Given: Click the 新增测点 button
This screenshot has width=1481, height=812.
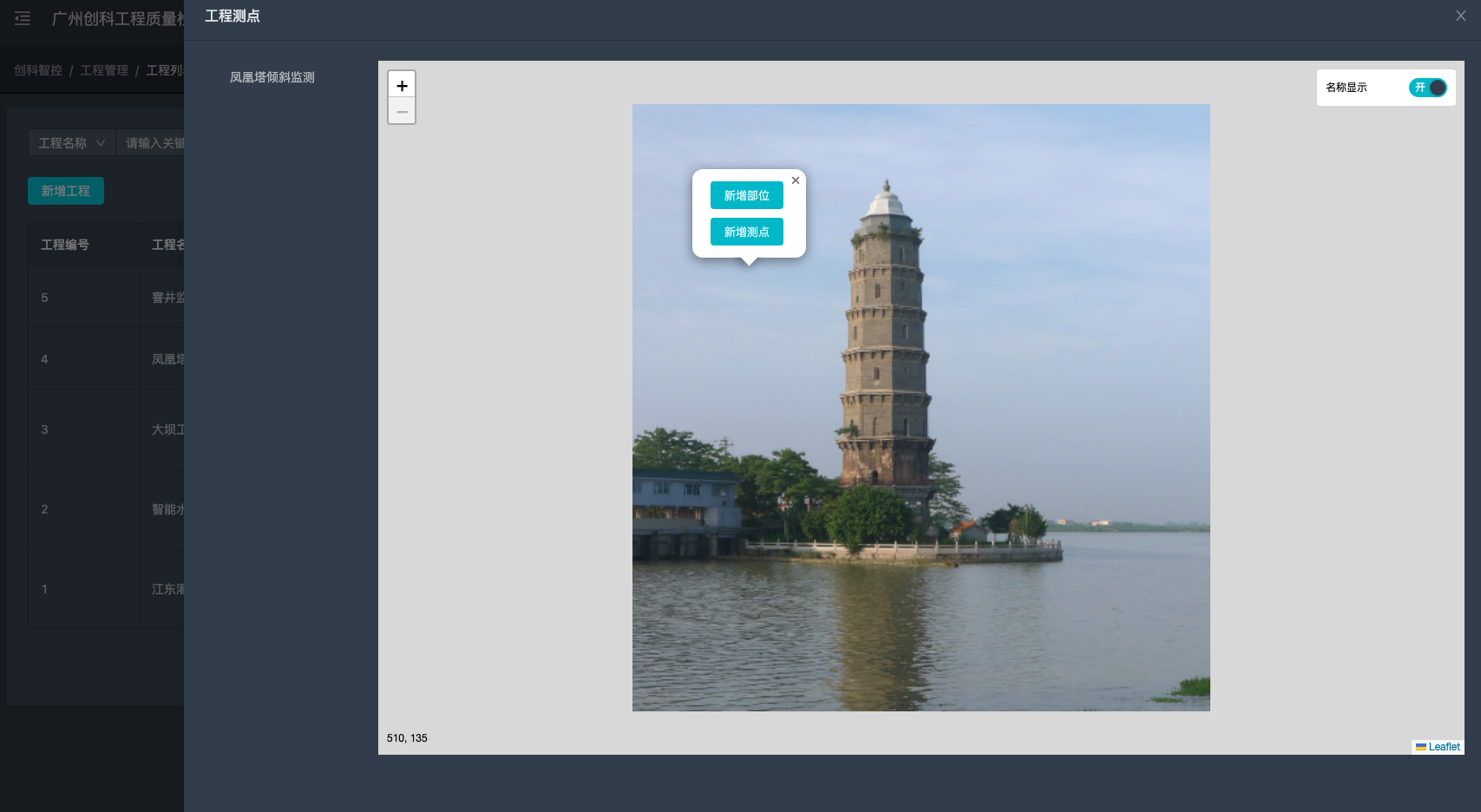Looking at the screenshot, I should (x=746, y=232).
